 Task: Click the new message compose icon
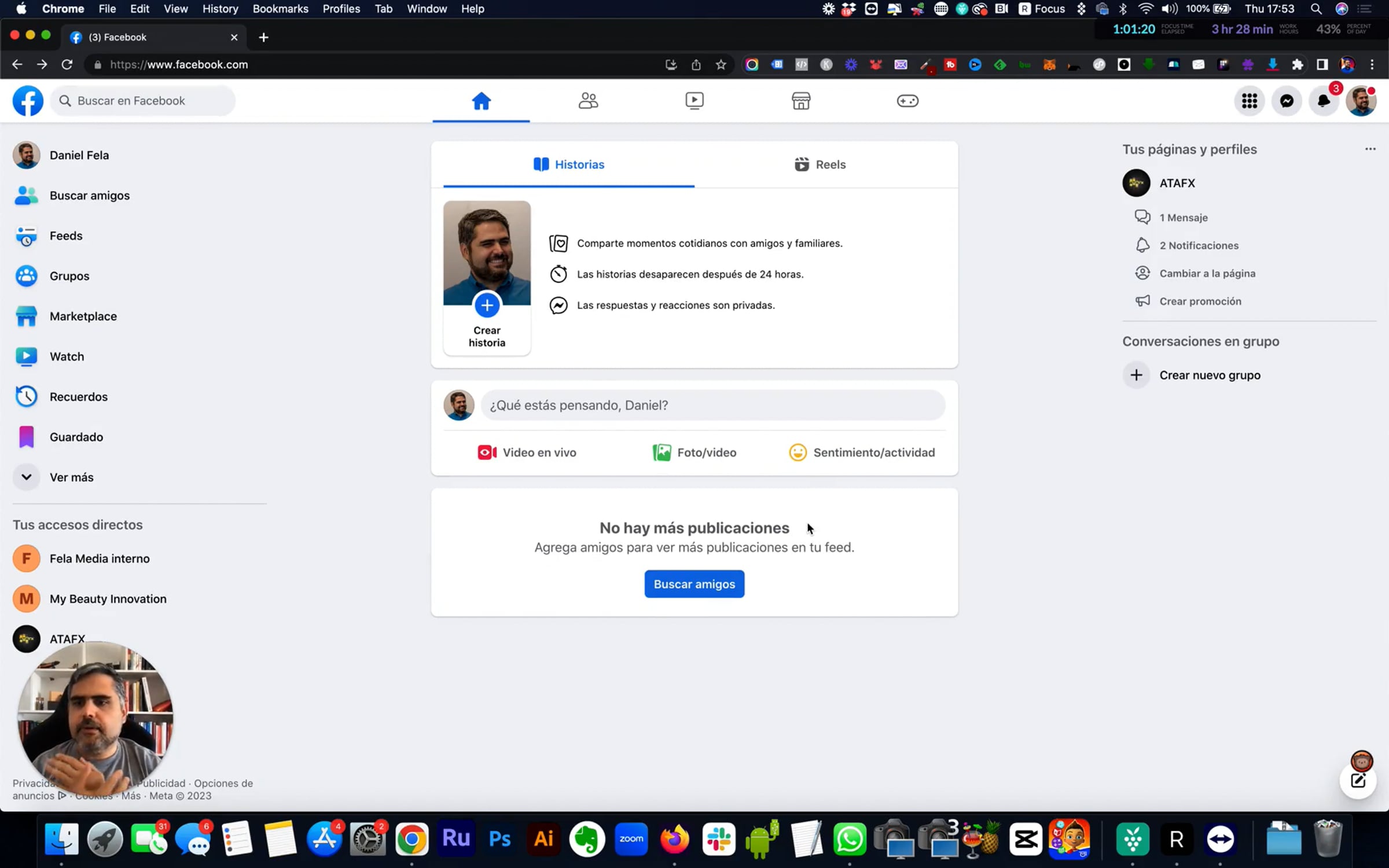1358,781
